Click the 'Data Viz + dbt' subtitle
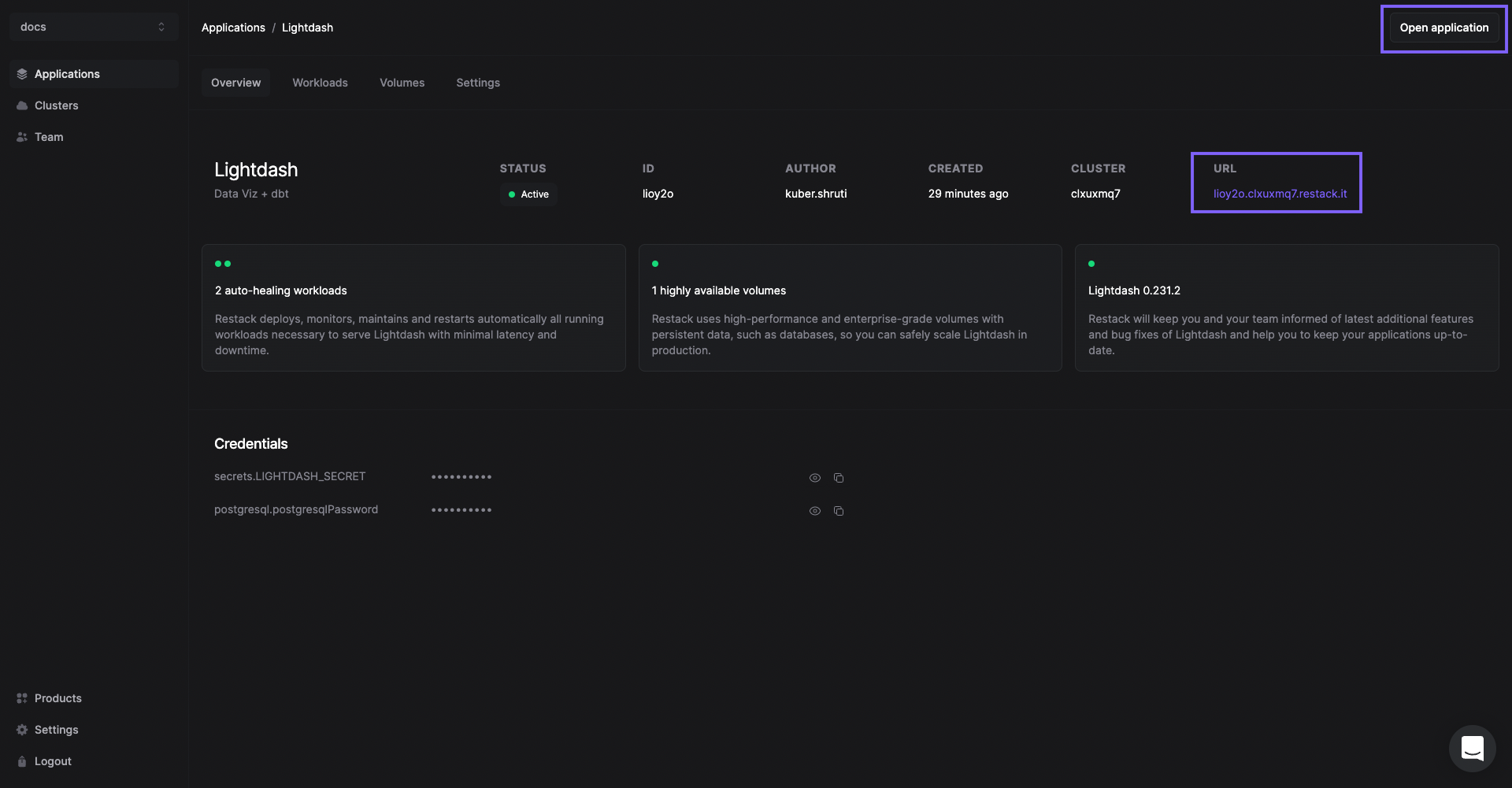Screen dimensions: 1512x788 pyautogui.click(x=251, y=194)
